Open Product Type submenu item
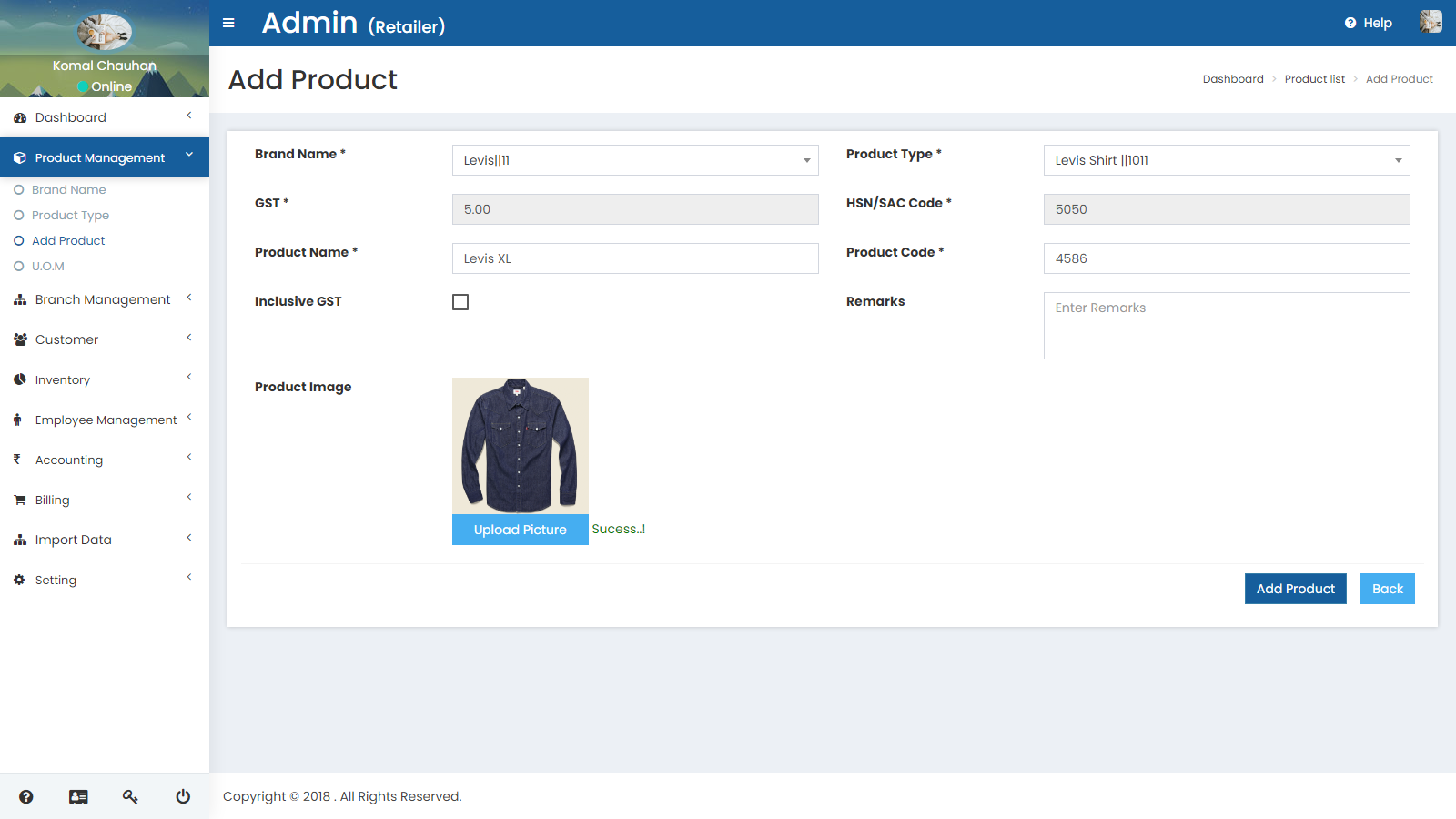The width and height of the screenshot is (1456, 819). point(70,215)
